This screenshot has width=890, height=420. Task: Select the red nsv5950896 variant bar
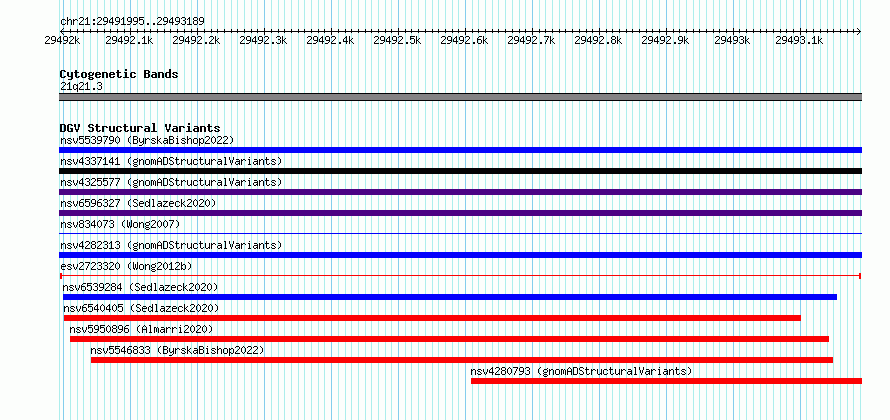click(x=450, y=339)
